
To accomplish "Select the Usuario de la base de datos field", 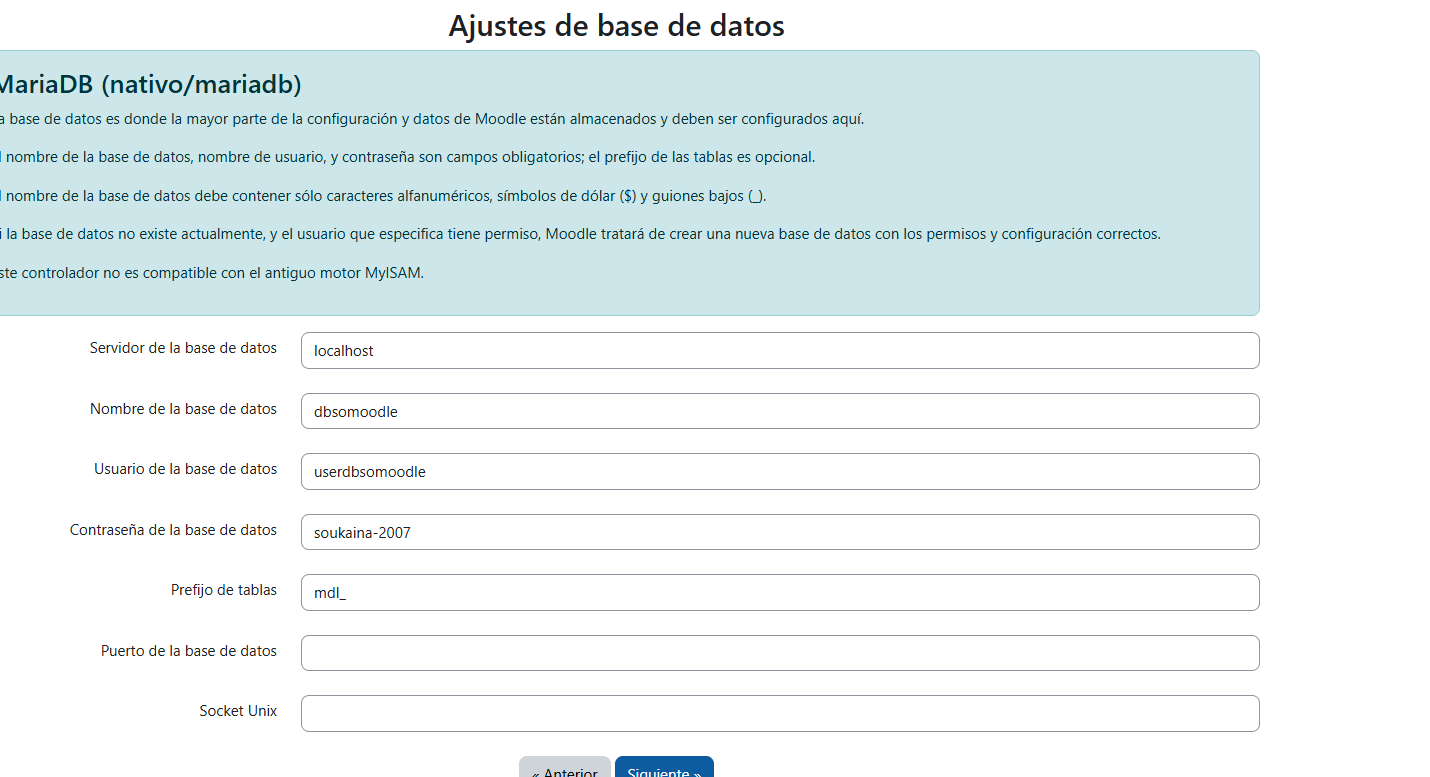I will pos(780,472).
